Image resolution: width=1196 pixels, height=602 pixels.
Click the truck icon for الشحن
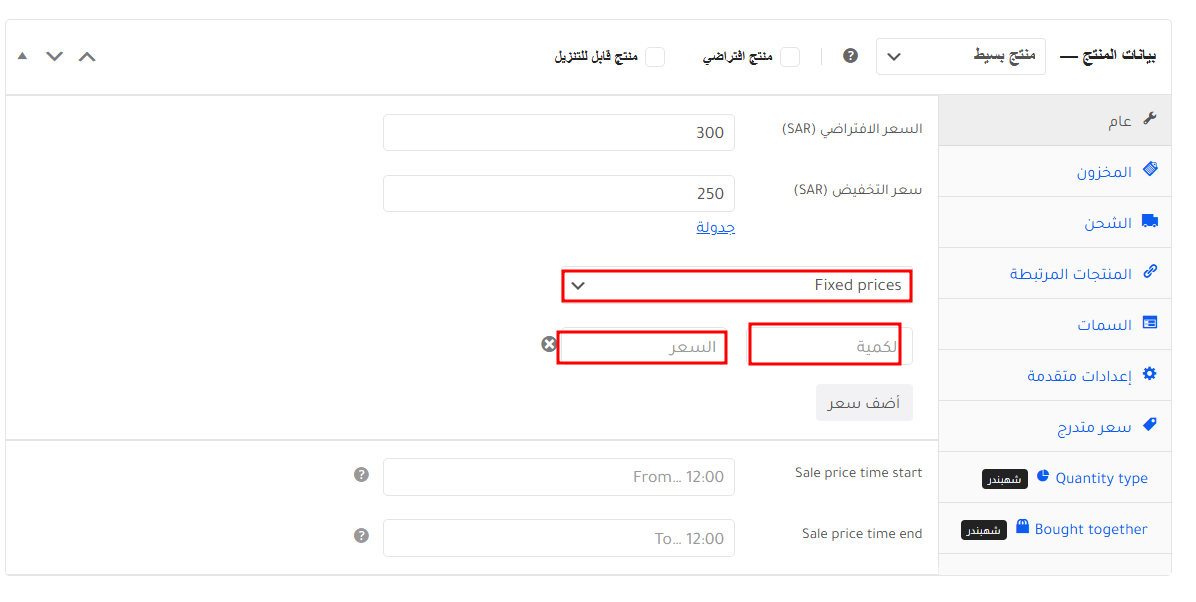point(1149,222)
